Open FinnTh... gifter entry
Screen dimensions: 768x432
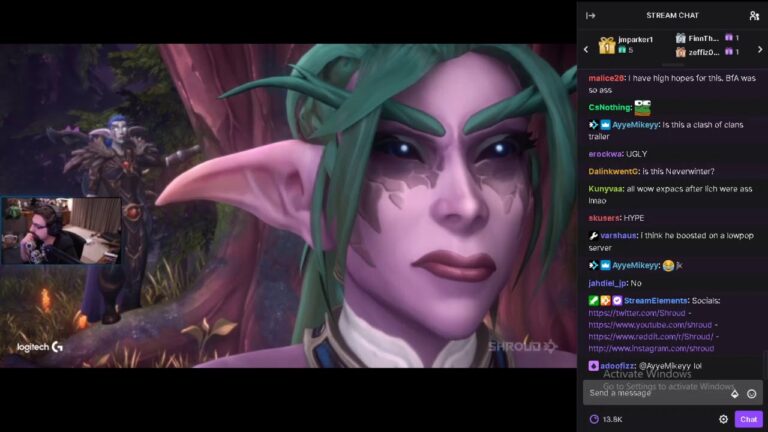(703, 38)
